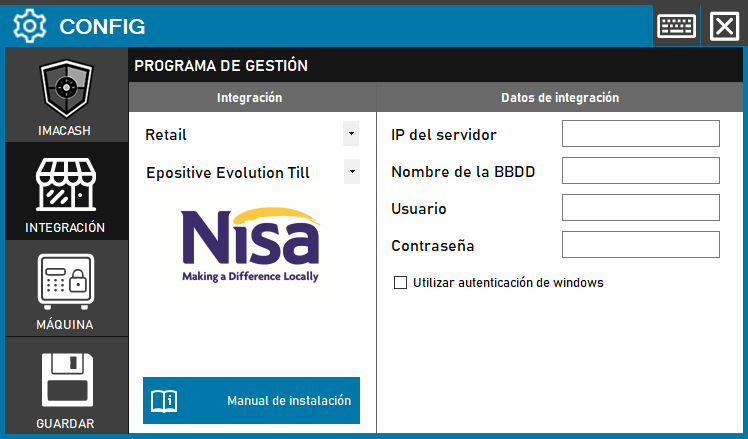Image resolution: width=748 pixels, height=439 pixels.
Task: Select the Datos de integración header
Action: (x=559, y=98)
